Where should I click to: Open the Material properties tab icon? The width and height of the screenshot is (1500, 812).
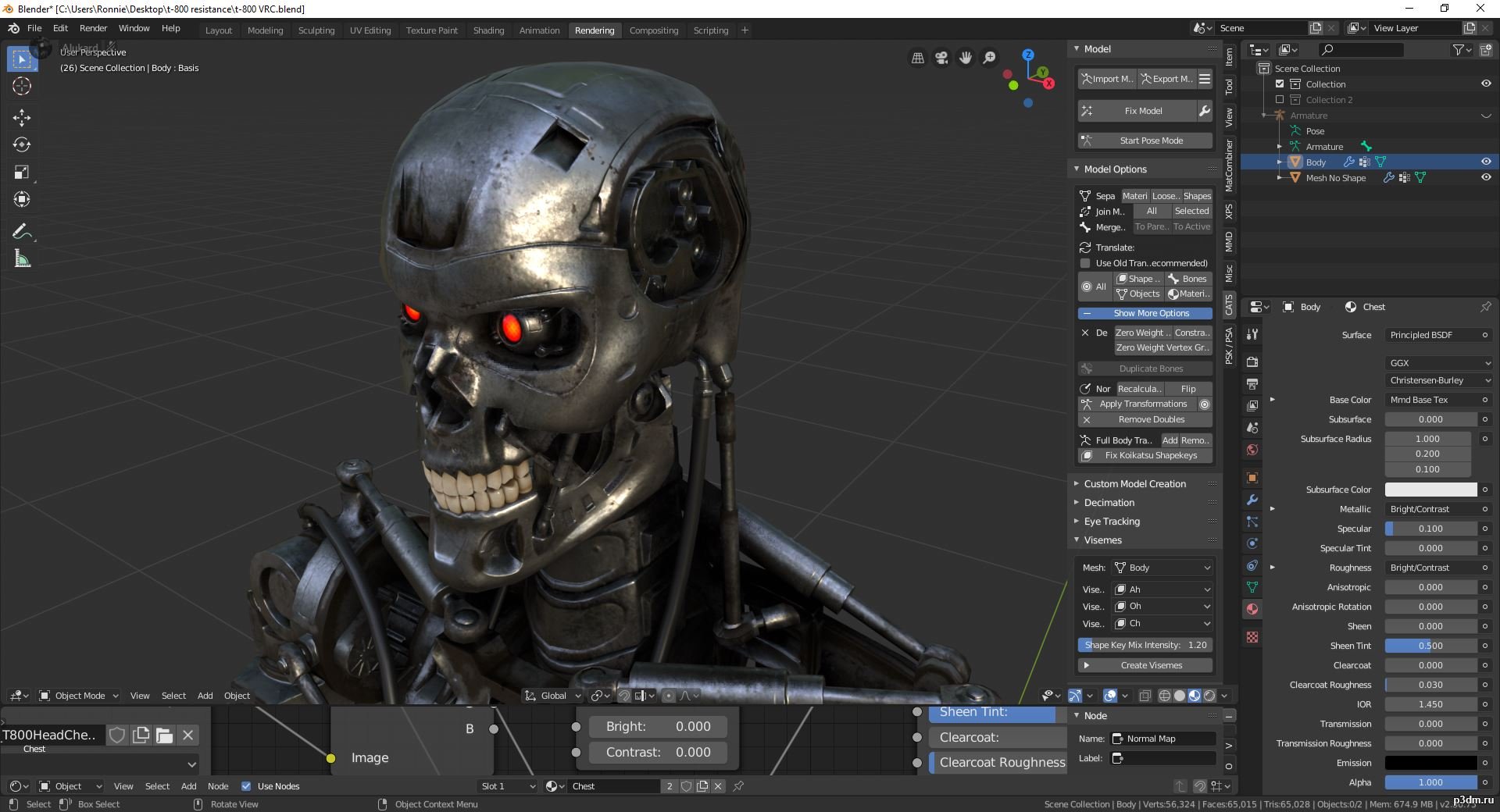1252,609
